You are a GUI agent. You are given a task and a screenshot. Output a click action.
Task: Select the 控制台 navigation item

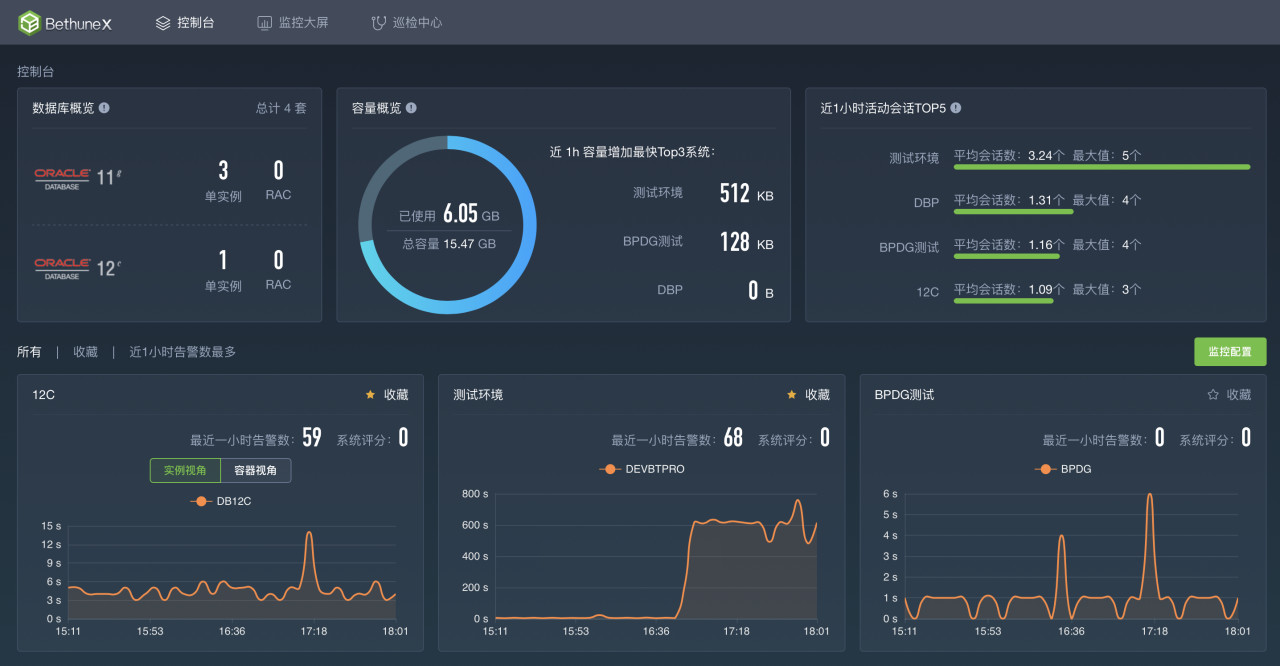tap(185, 22)
